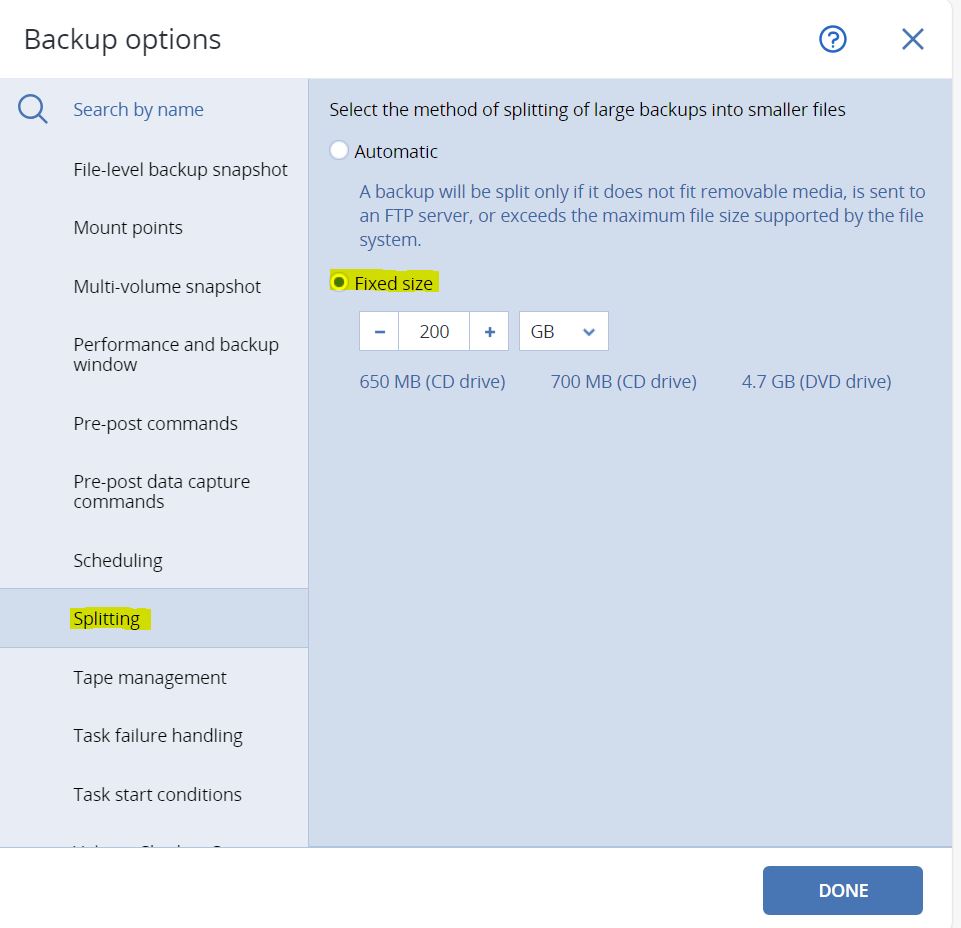Choose the 650 MB (CD drive) preset

tap(432, 381)
